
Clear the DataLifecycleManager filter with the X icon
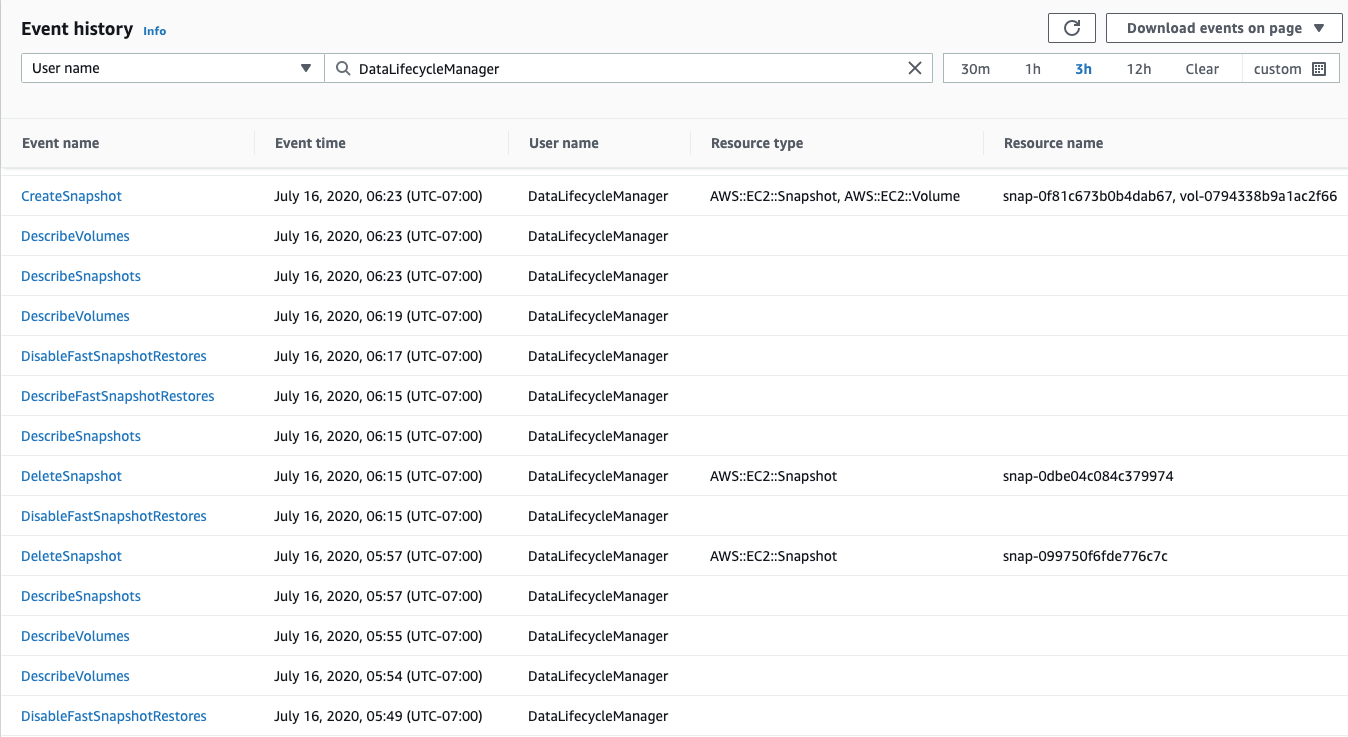pos(914,67)
